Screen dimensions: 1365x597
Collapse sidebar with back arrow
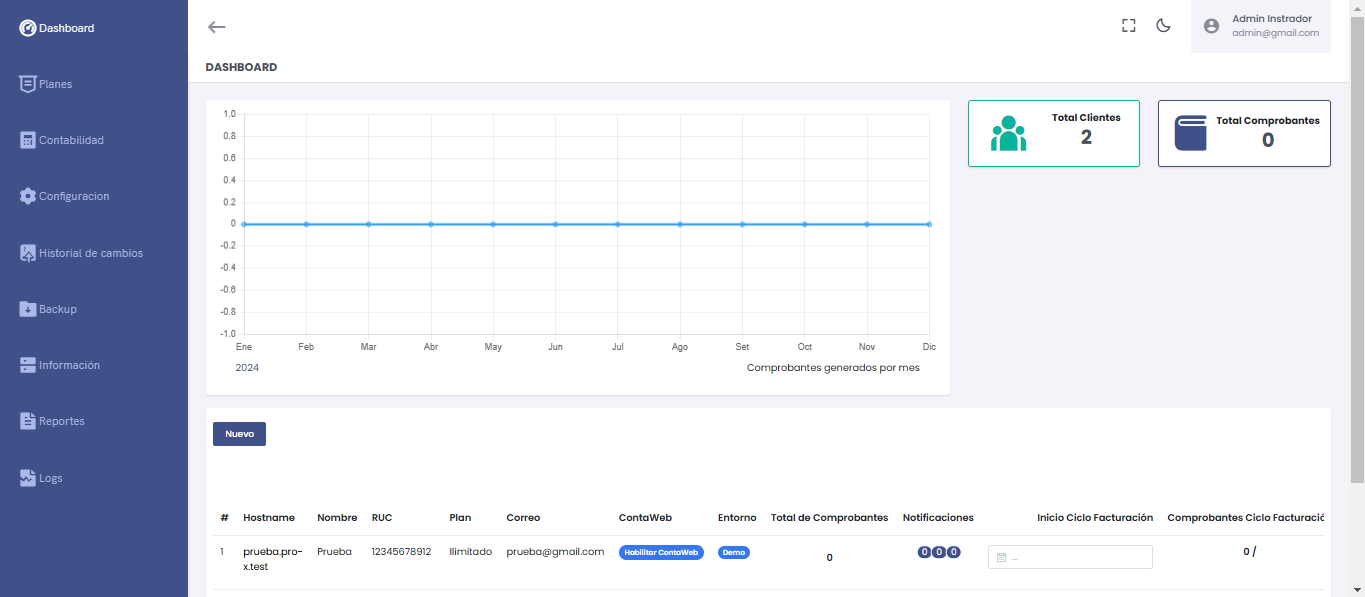point(216,27)
